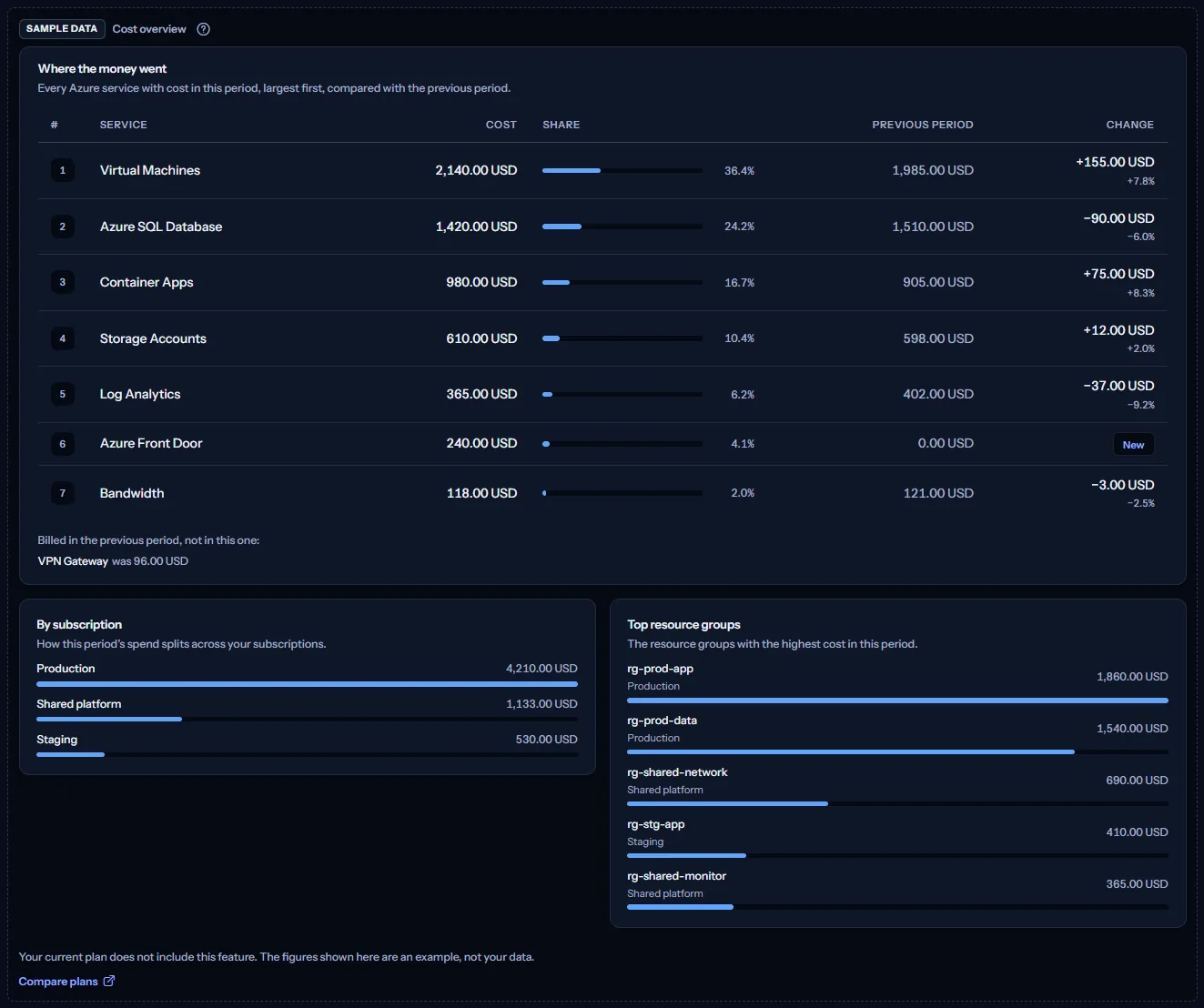Viewport: 1204px width, 1008px height.
Task: Click the By subscription heading
Action: coord(79,625)
